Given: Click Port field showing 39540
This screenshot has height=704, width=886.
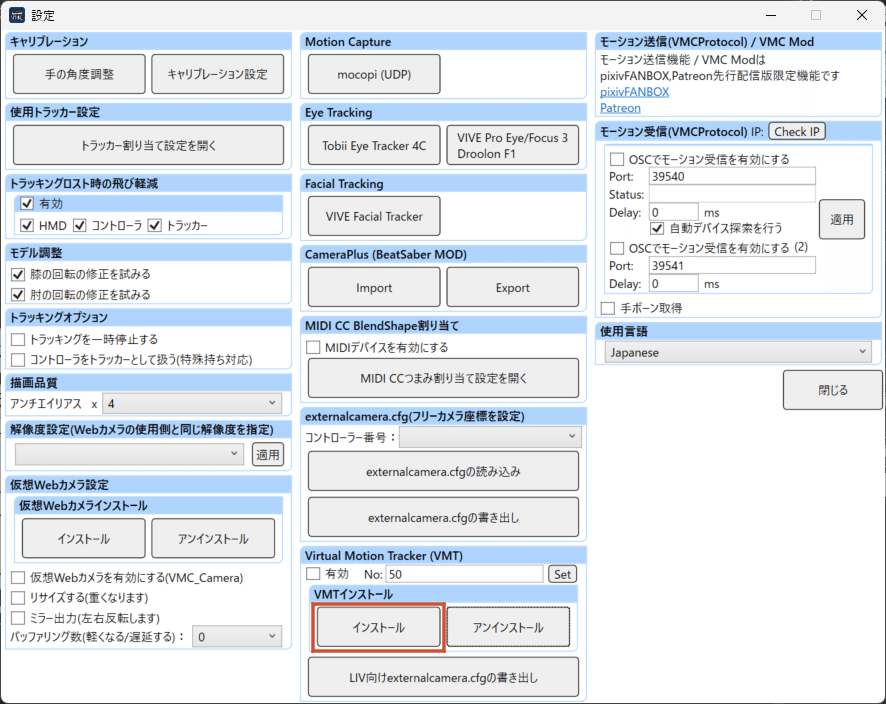Looking at the screenshot, I should pos(732,176).
